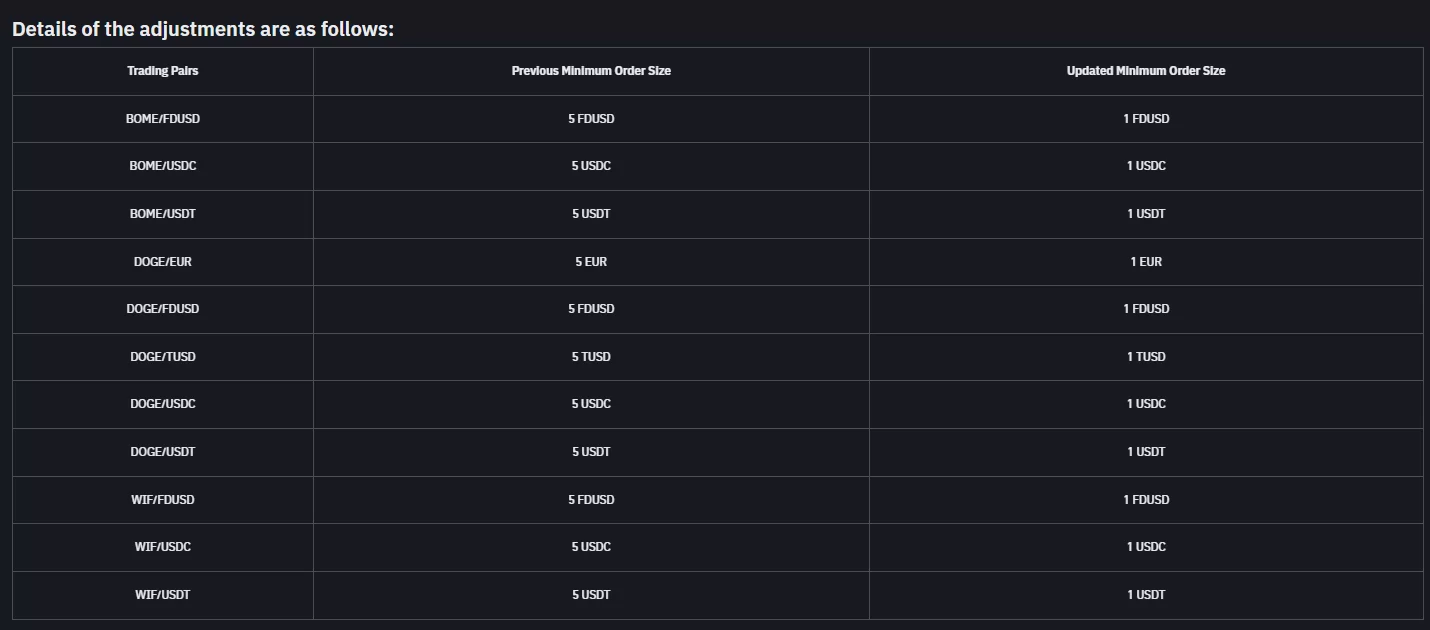1430x630 pixels.
Task: Click the WIF/USDT trading pair cell
Action: tap(163, 595)
